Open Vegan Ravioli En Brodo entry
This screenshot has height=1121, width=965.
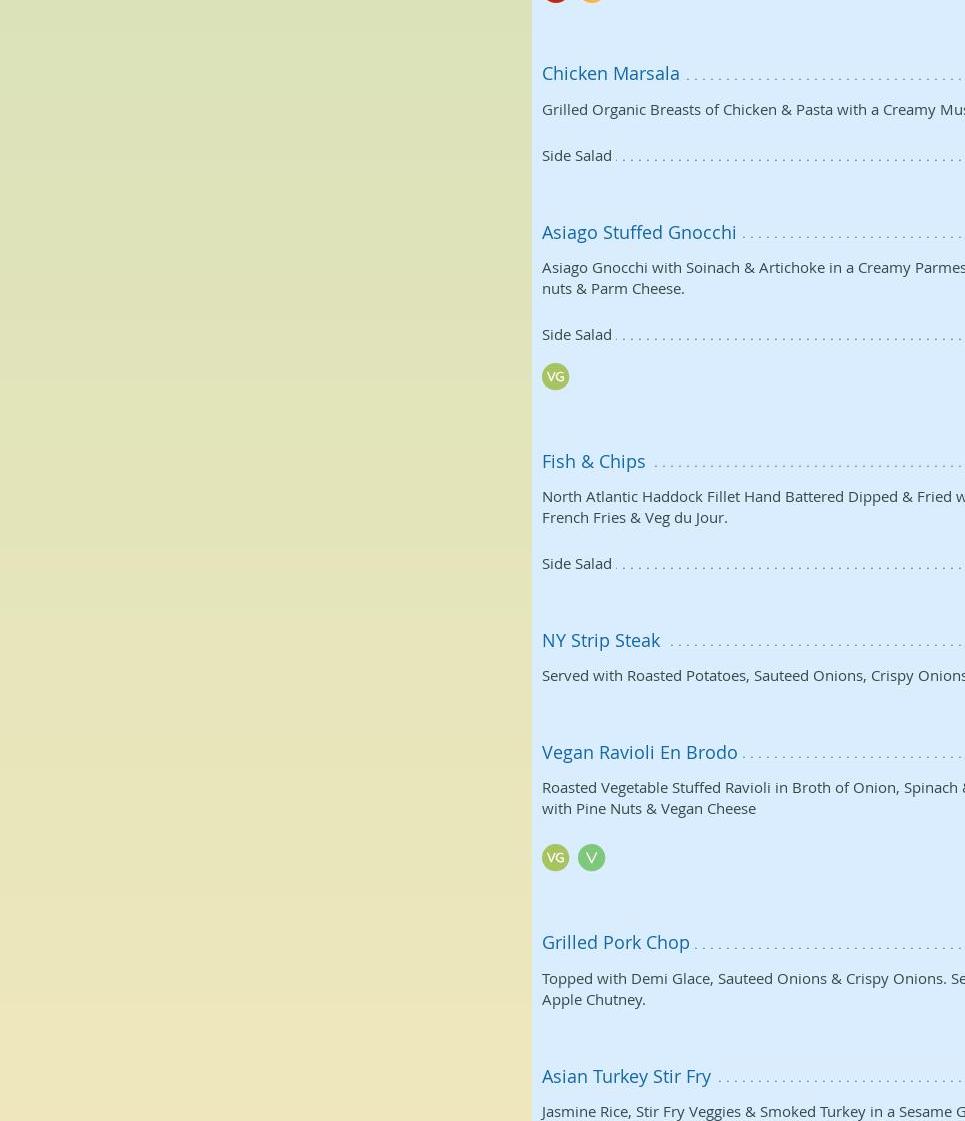(x=639, y=752)
